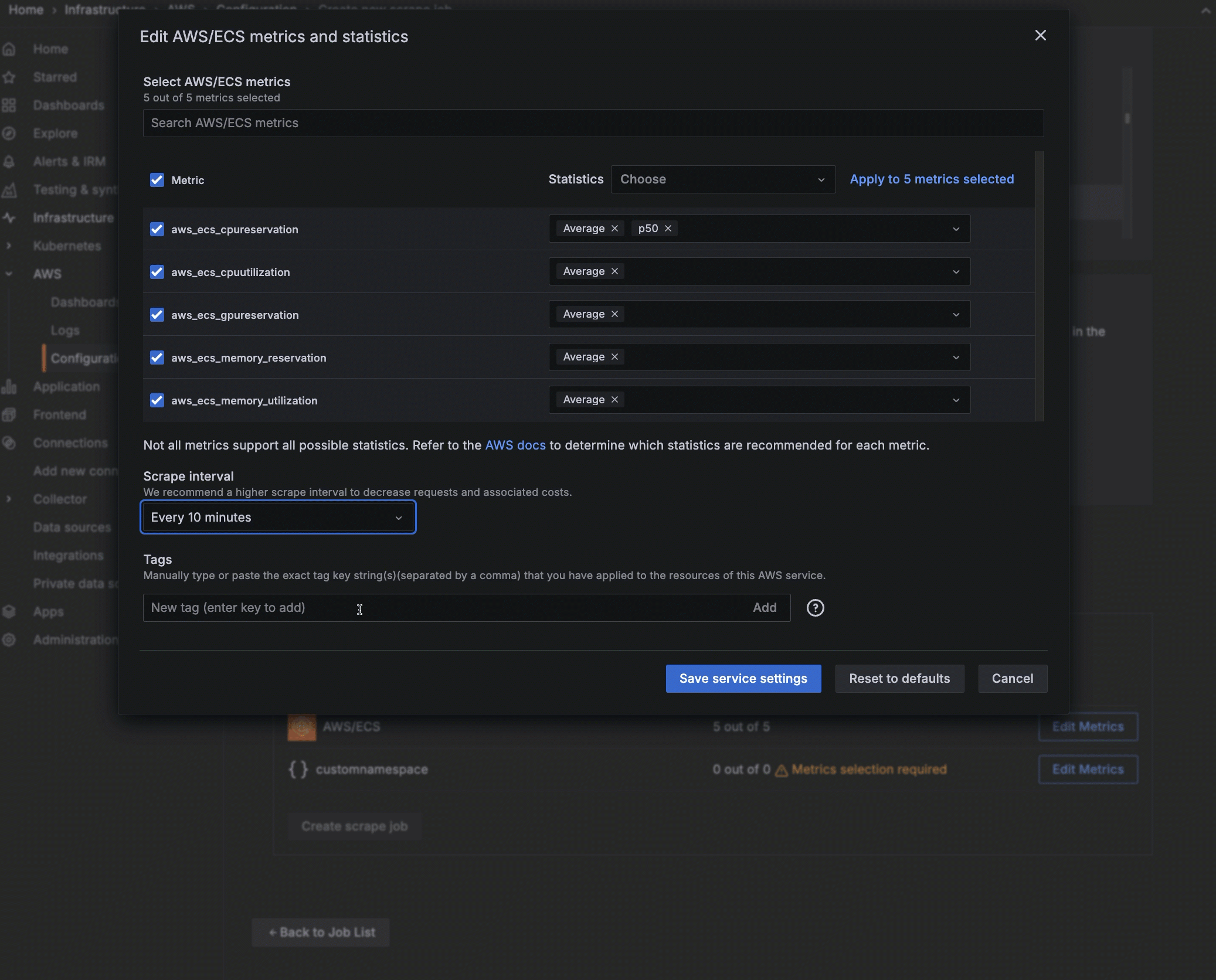Image resolution: width=1216 pixels, height=980 pixels.
Task: Remove Average from aws_ecs_cpuutilization
Action: coord(614,271)
